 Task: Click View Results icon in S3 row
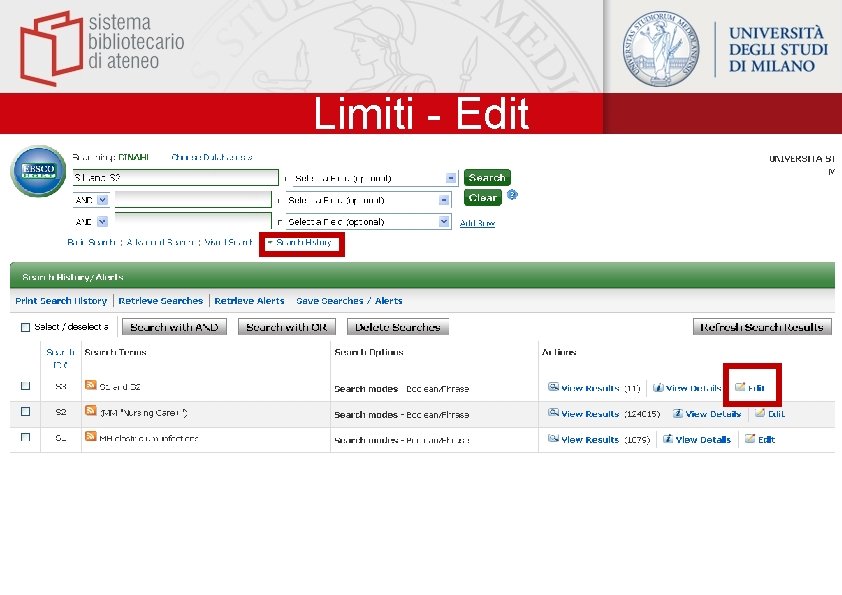coord(553,387)
